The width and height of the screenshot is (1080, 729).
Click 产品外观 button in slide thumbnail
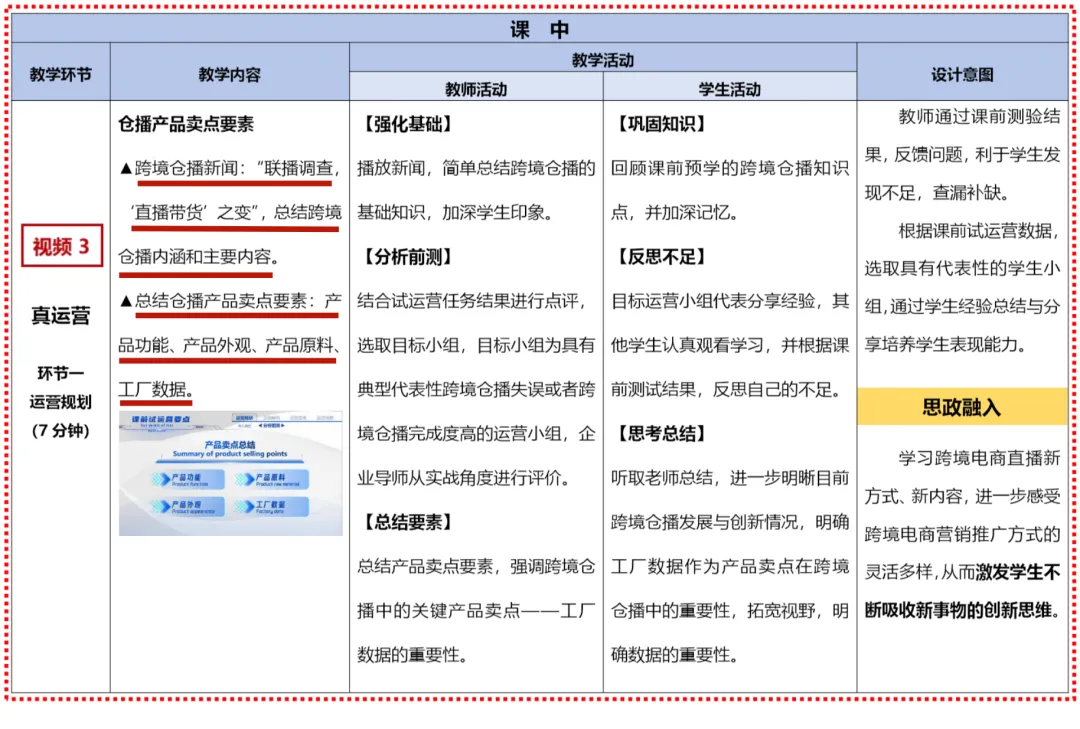click(188, 506)
